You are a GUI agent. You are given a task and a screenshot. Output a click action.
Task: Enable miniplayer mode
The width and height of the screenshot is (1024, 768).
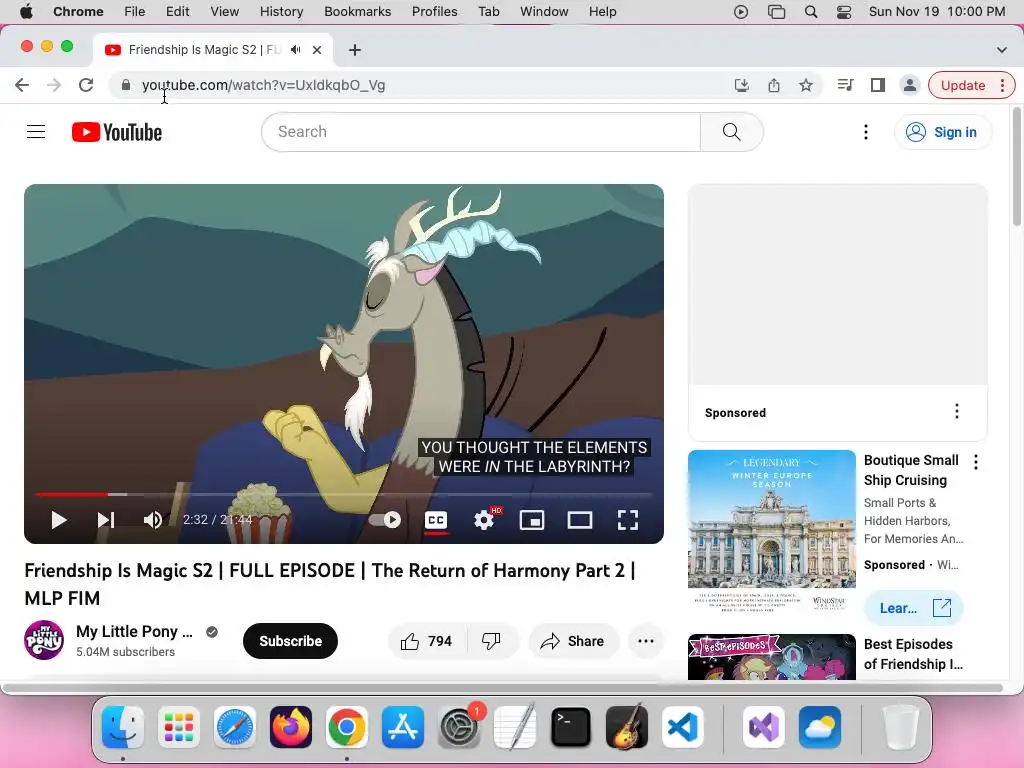click(532, 520)
